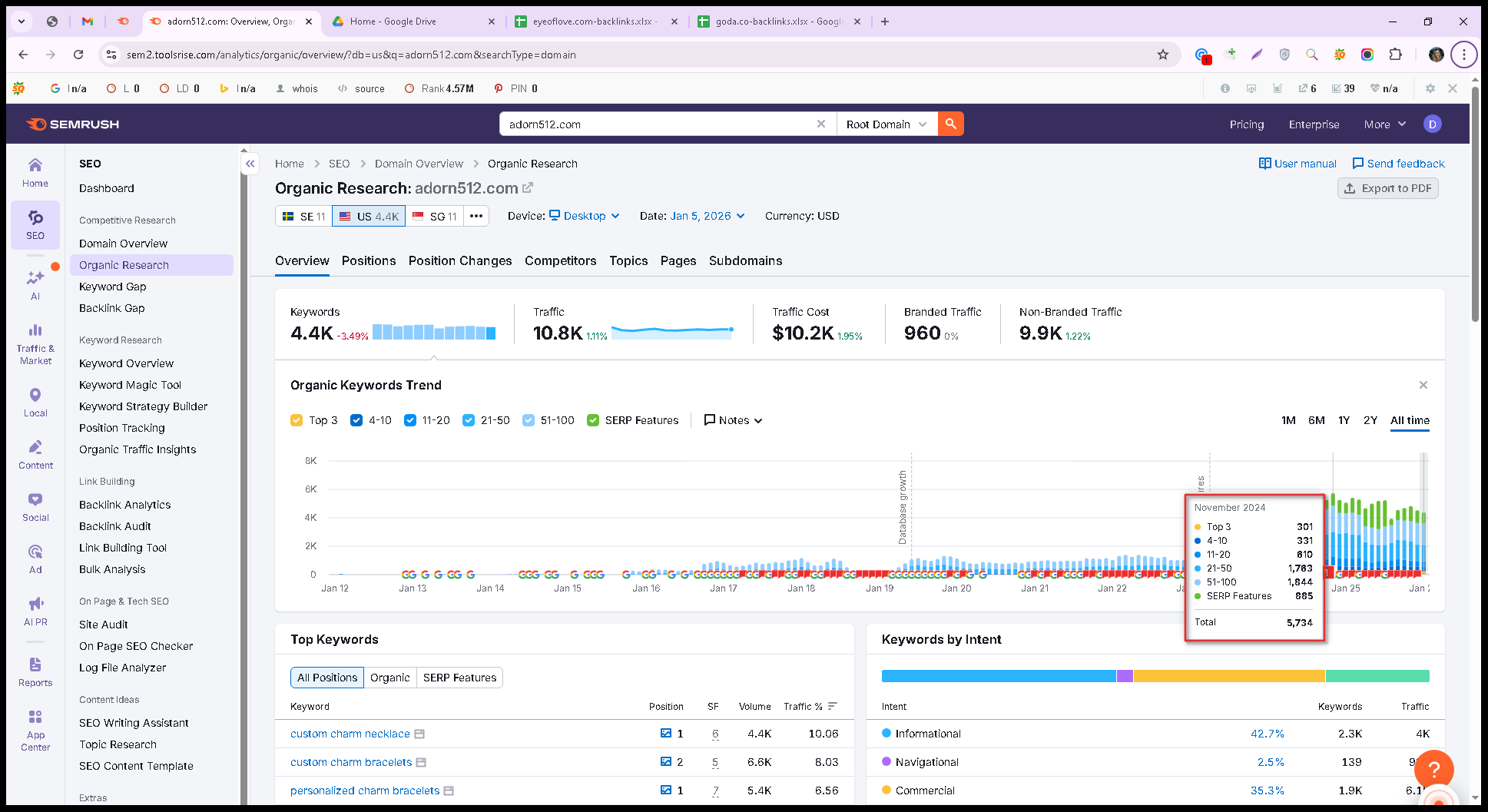Bookmark this page with the star icon
The width and height of the screenshot is (1488, 812).
coord(1163,55)
